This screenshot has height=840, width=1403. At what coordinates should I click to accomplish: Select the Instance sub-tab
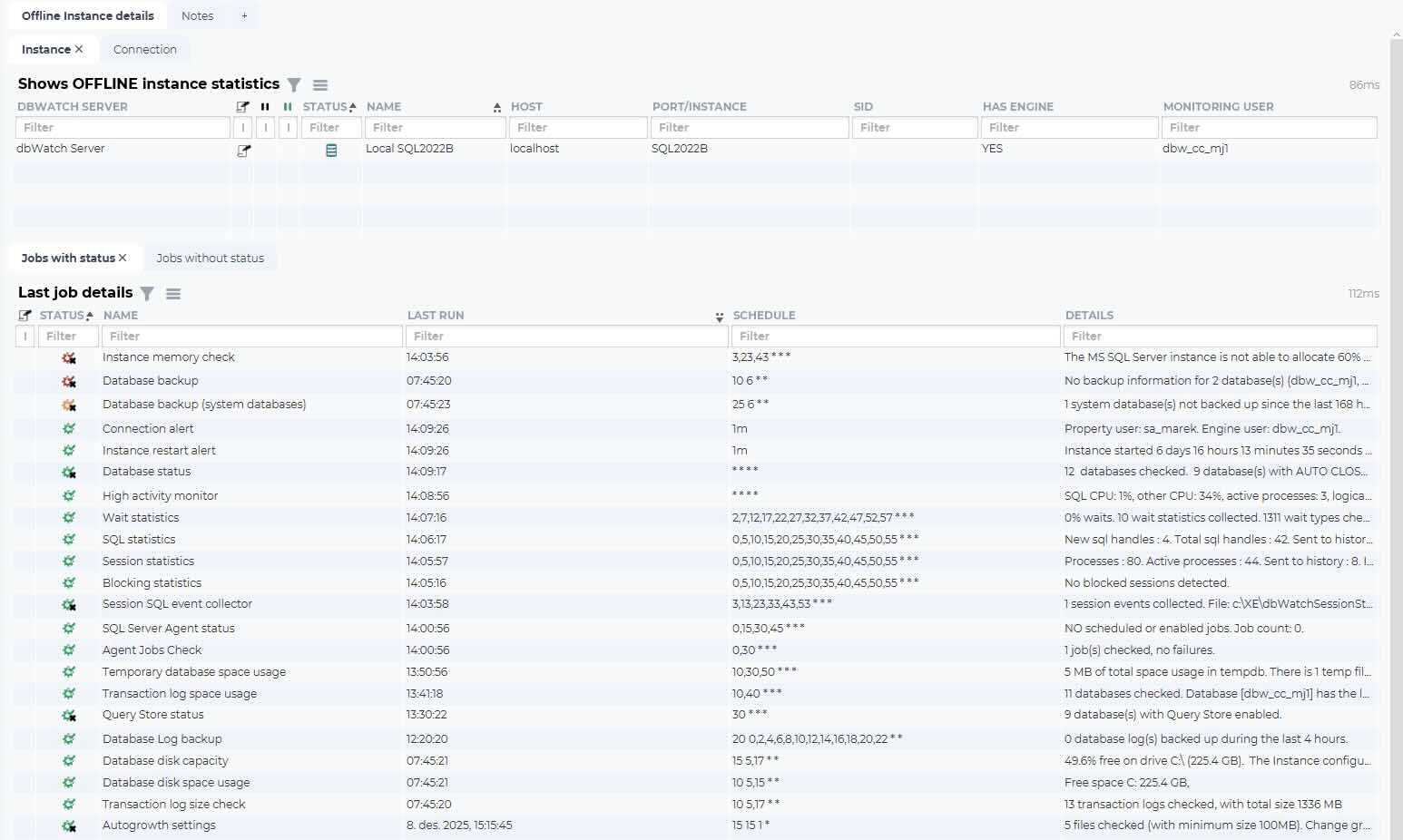pyautogui.click(x=46, y=49)
